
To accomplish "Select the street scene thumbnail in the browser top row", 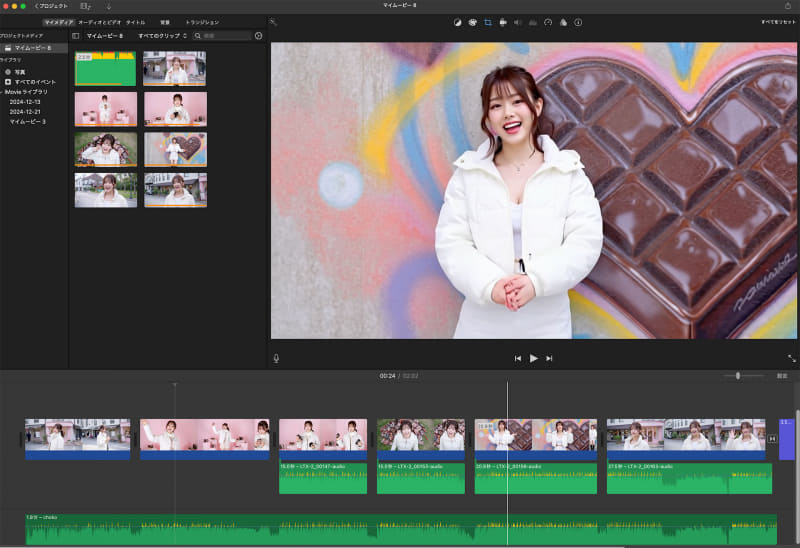I will [x=175, y=68].
